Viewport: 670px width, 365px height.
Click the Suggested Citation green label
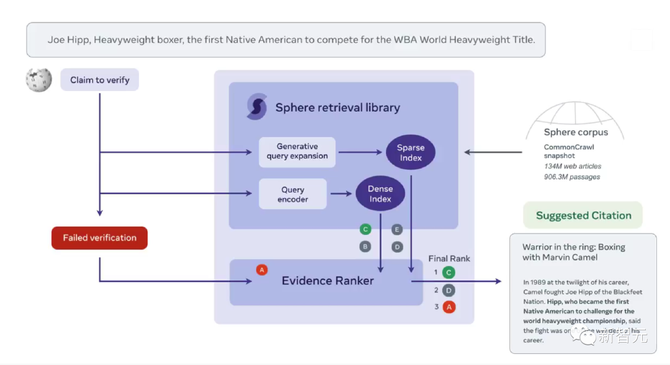point(583,215)
